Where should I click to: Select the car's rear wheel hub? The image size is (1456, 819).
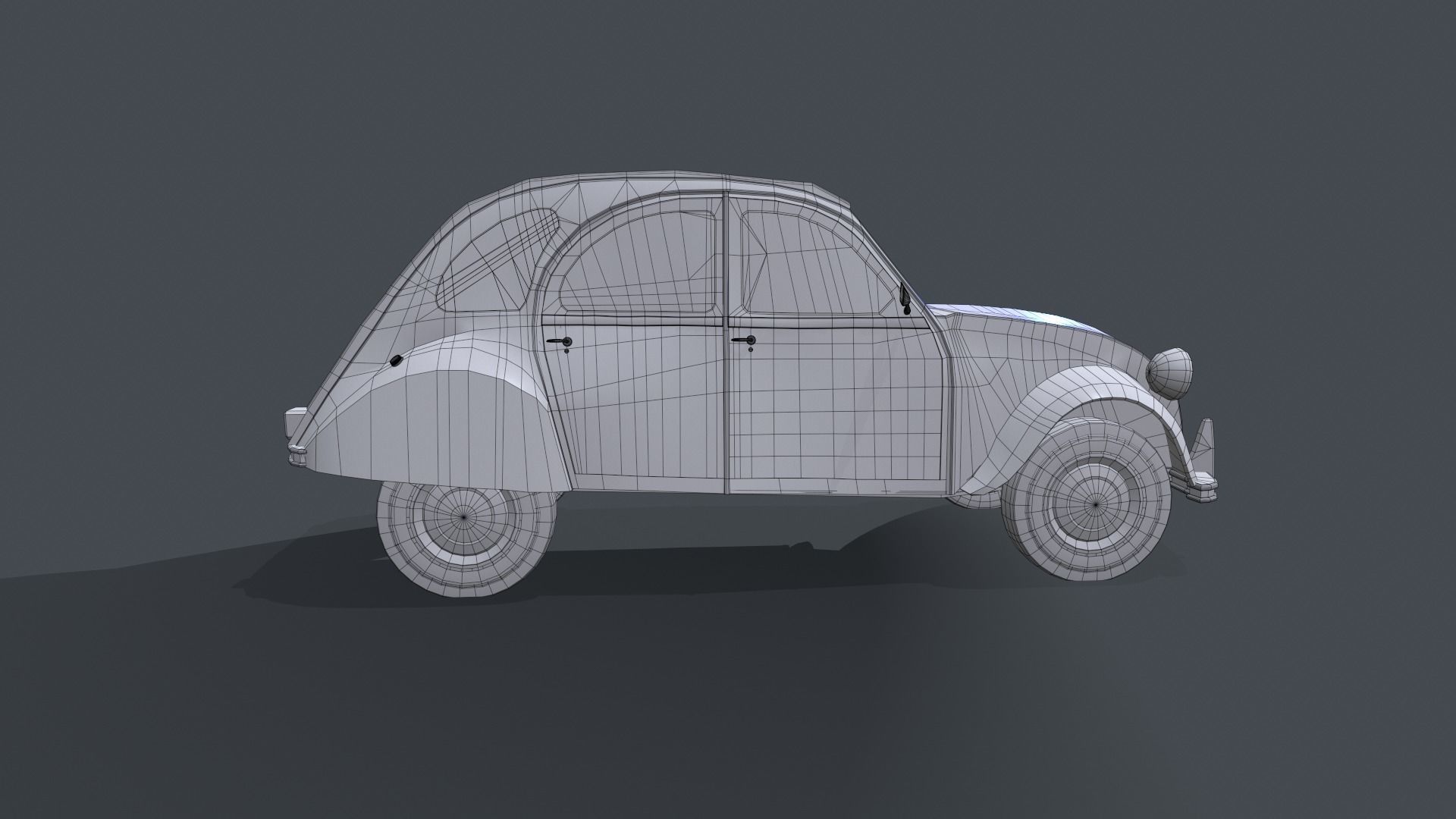pyautogui.click(x=464, y=516)
